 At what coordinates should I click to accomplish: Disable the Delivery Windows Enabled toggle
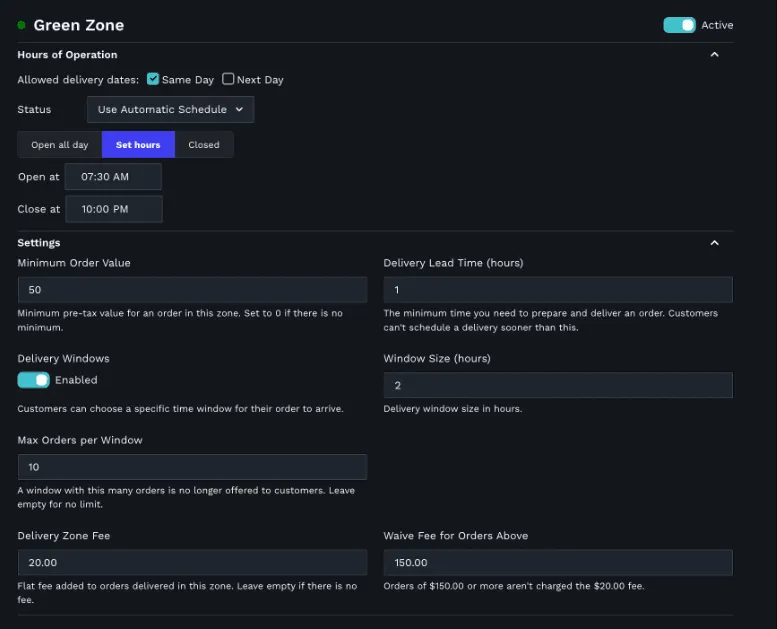coord(34,380)
